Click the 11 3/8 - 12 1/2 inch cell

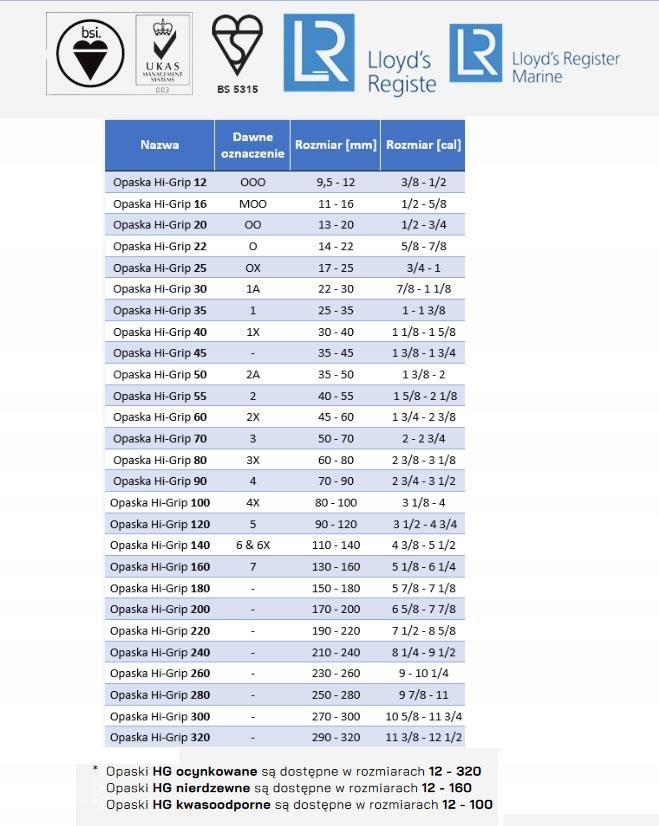point(422,737)
